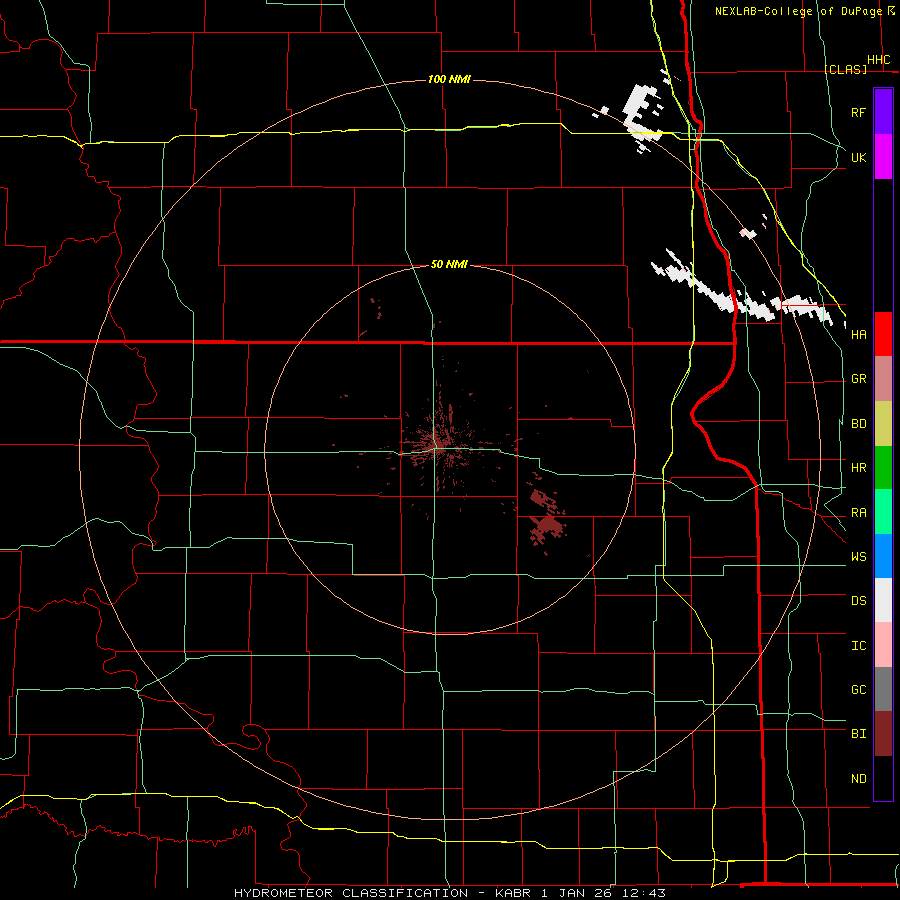Click the white DS legend color swatch
Viewport: 900px width, 900px height.
(x=883, y=600)
